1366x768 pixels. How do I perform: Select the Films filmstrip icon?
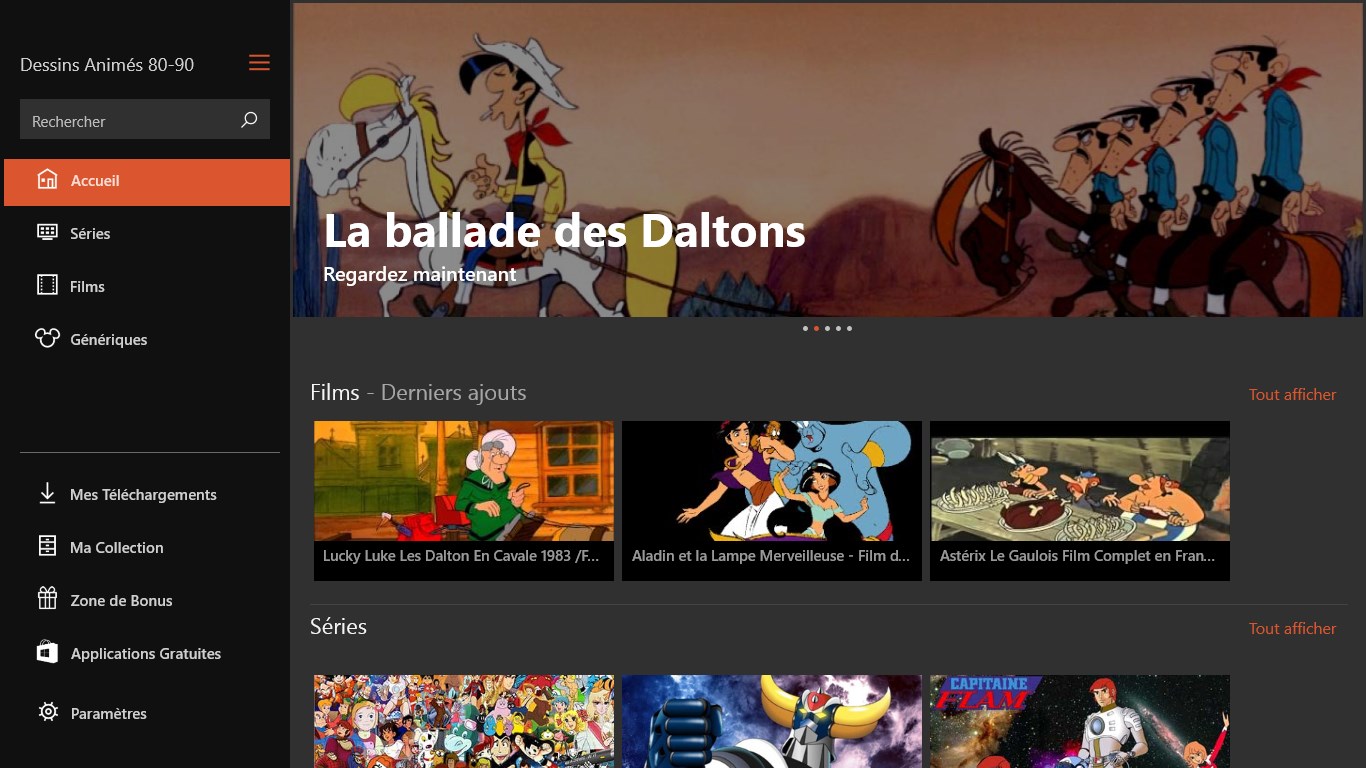pyautogui.click(x=47, y=285)
